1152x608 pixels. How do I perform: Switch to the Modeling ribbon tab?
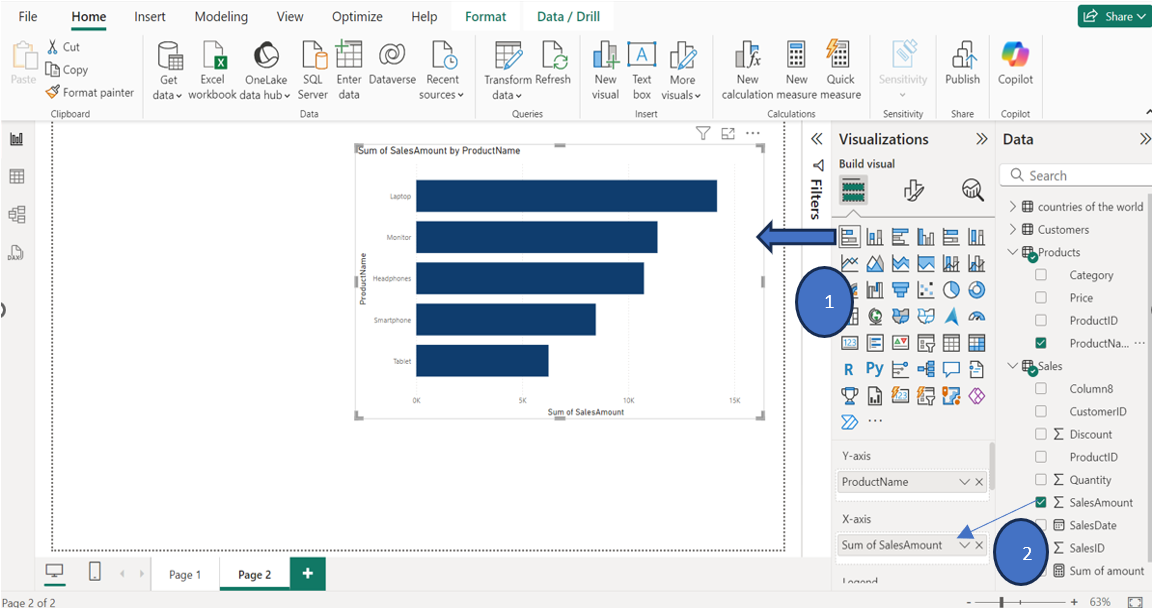point(220,16)
